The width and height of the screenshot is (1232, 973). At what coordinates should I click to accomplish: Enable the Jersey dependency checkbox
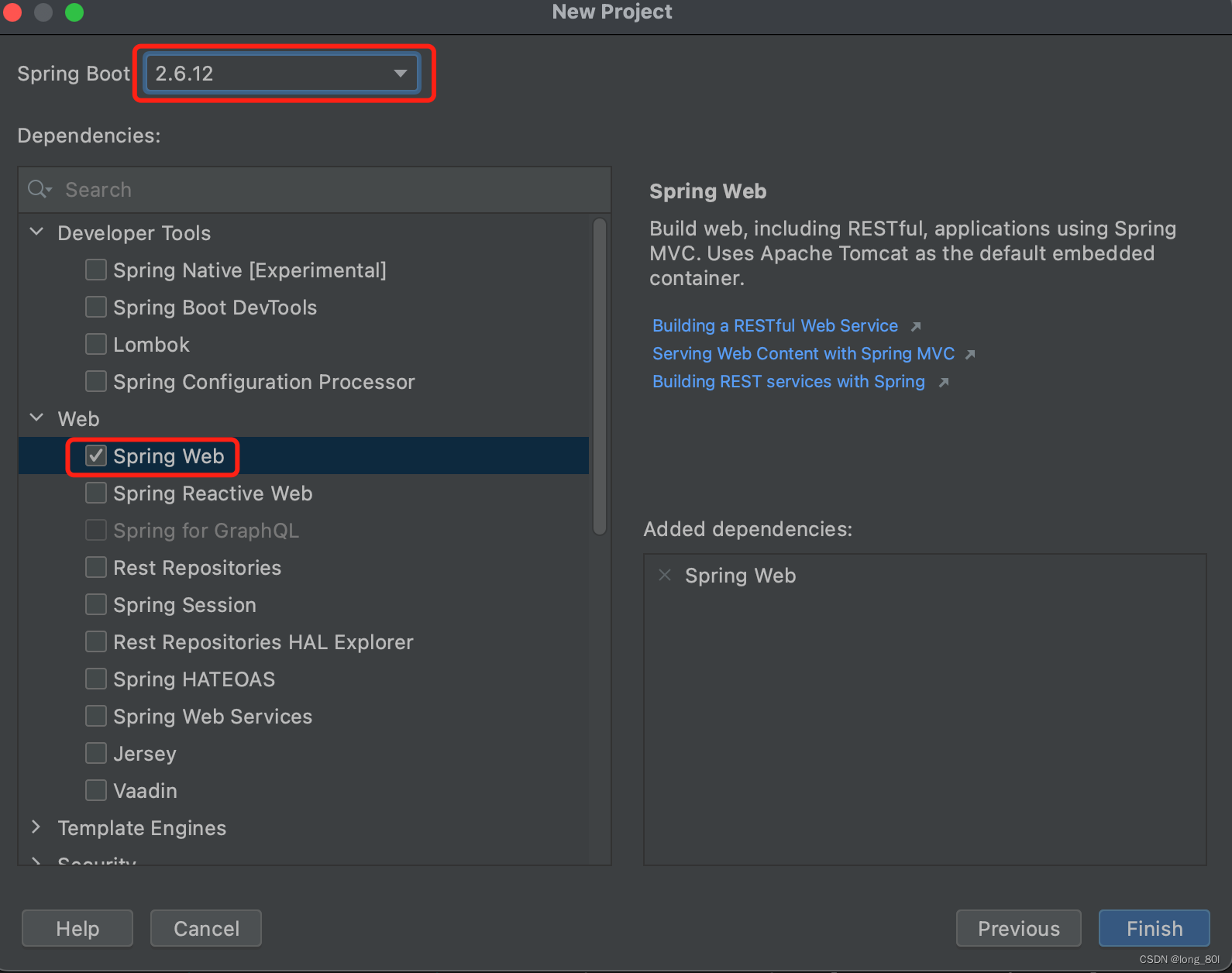pos(96,753)
